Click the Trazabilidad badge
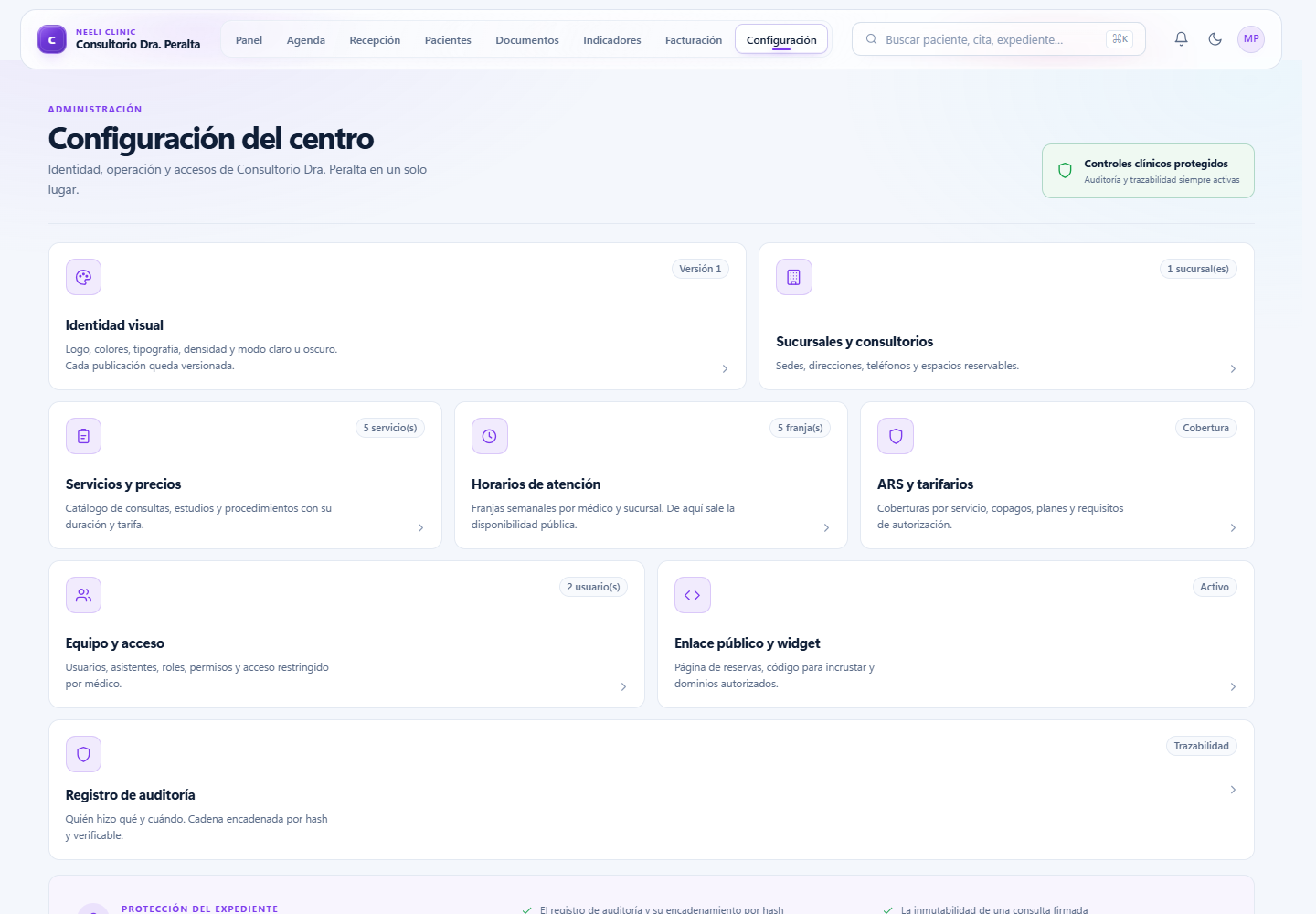Image resolution: width=1316 pixels, height=914 pixels. pos(1202,746)
